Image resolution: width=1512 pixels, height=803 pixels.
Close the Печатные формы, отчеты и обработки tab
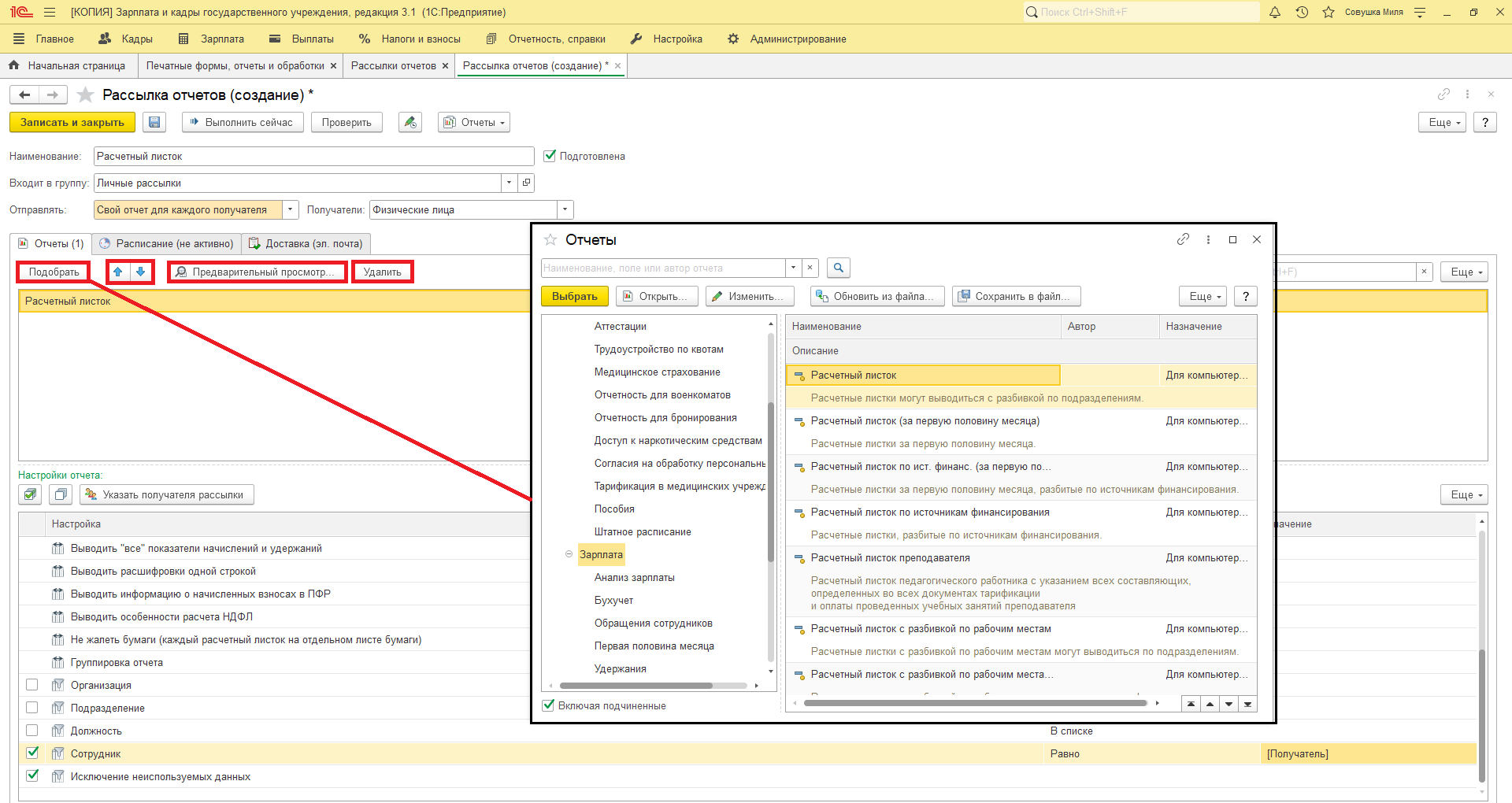tap(334, 66)
